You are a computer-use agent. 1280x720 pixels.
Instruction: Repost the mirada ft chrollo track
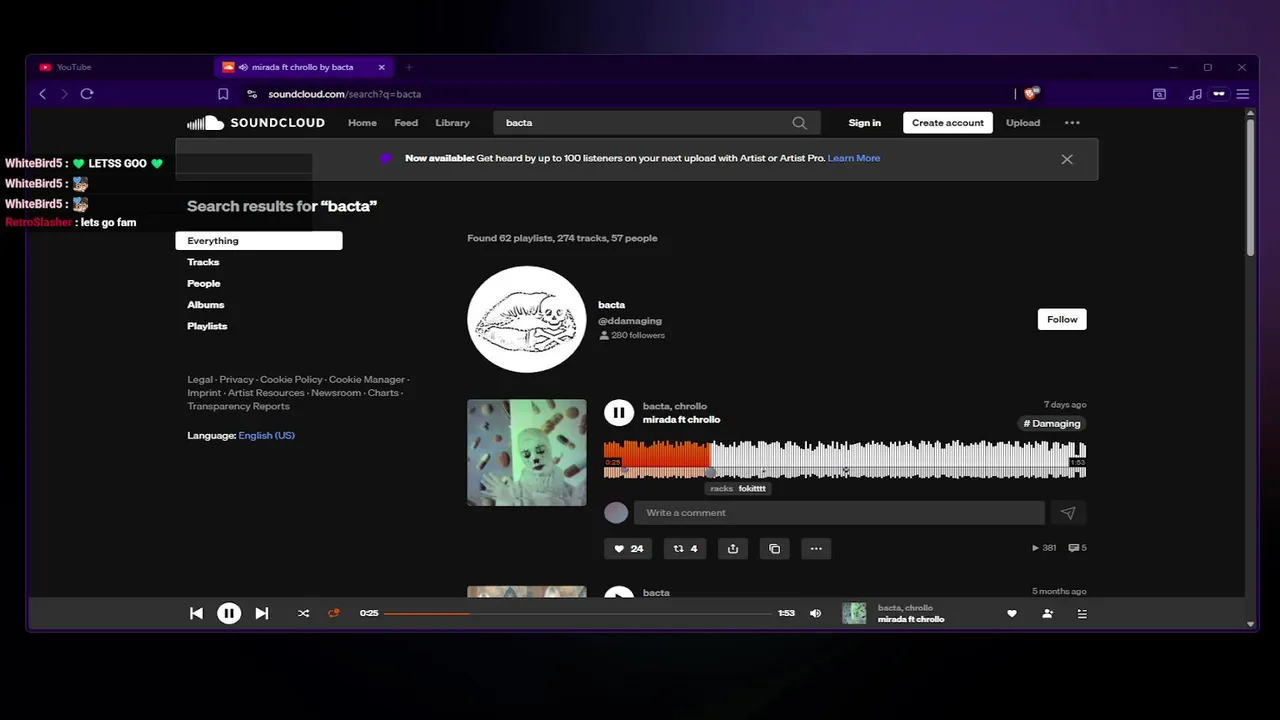(685, 548)
